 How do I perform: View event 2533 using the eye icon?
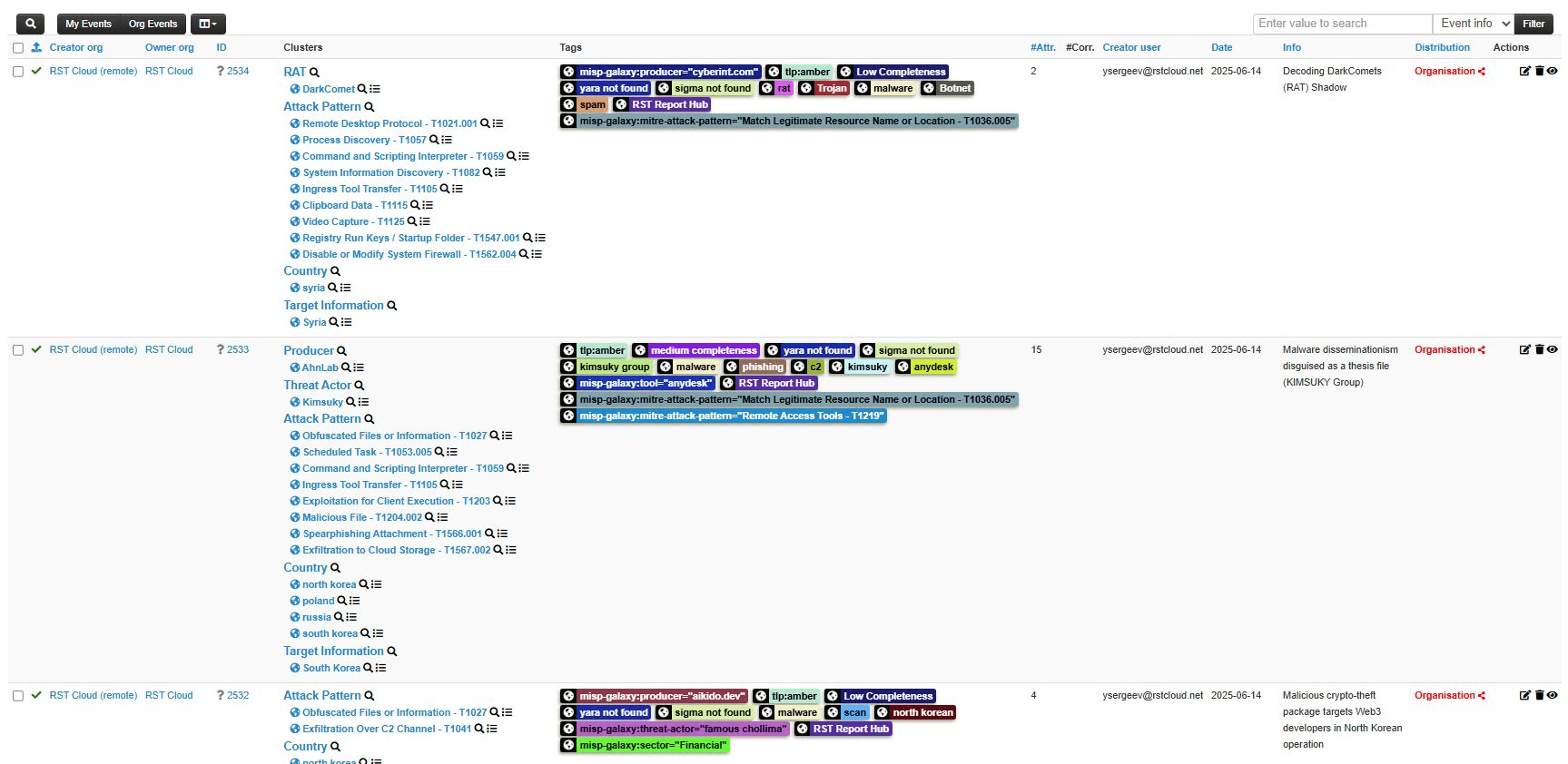coord(1553,349)
